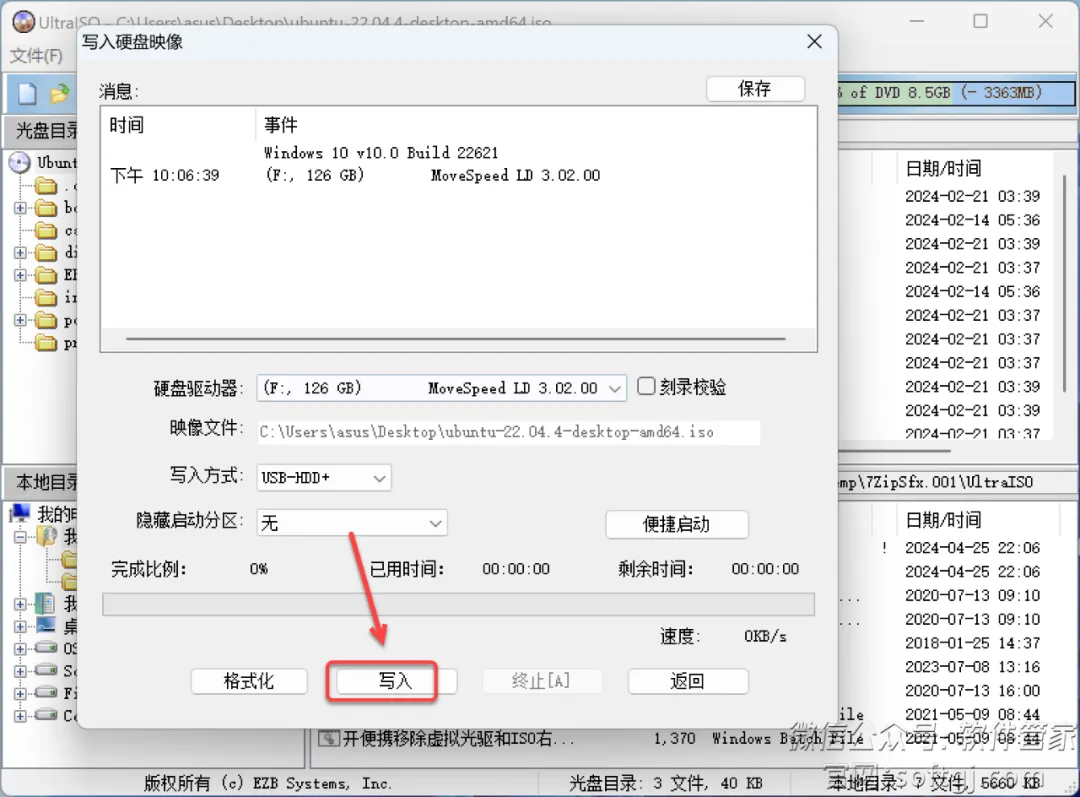Click the 时间 column header in the message list
This screenshot has height=797, width=1080.
(x=178, y=125)
